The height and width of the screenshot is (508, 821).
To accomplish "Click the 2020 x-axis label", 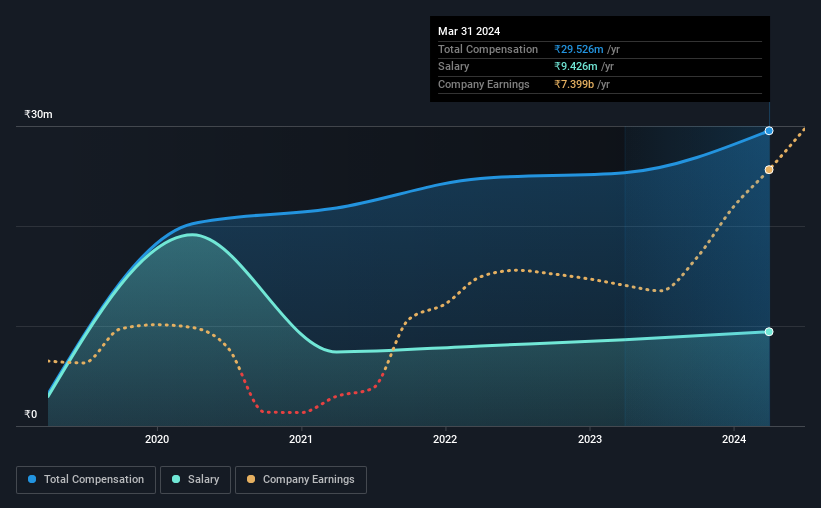I will pos(157,439).
